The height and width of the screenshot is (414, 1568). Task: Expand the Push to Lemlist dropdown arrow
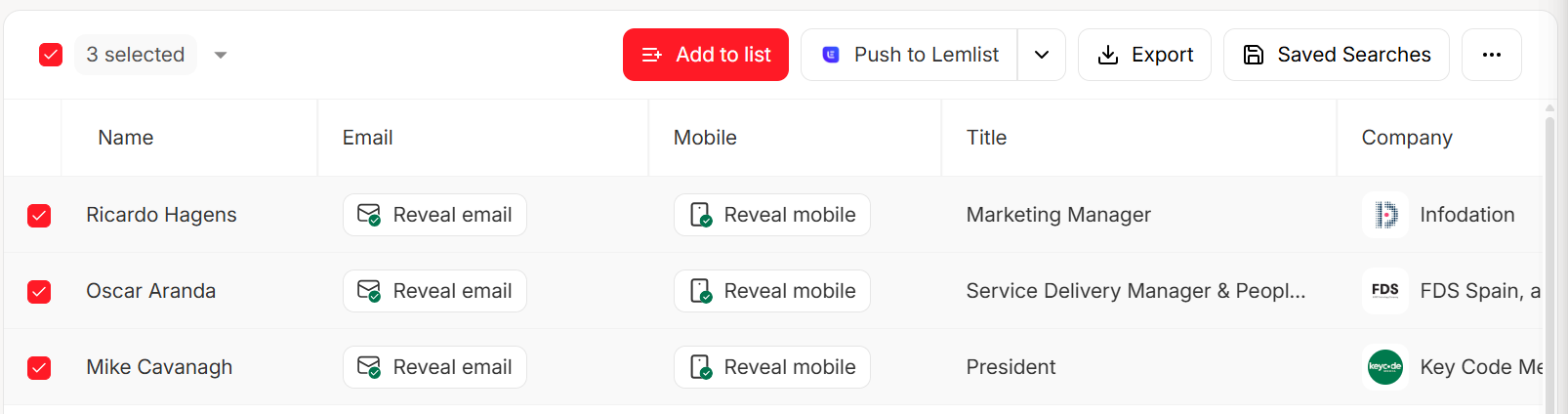coord(1042,55)
